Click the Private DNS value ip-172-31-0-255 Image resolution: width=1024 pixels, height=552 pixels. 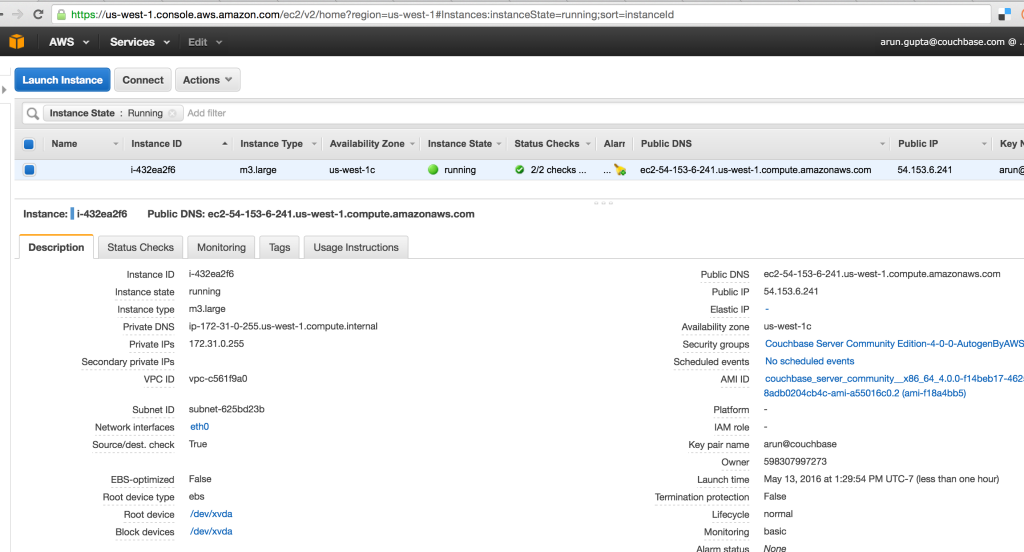(283, 327)
